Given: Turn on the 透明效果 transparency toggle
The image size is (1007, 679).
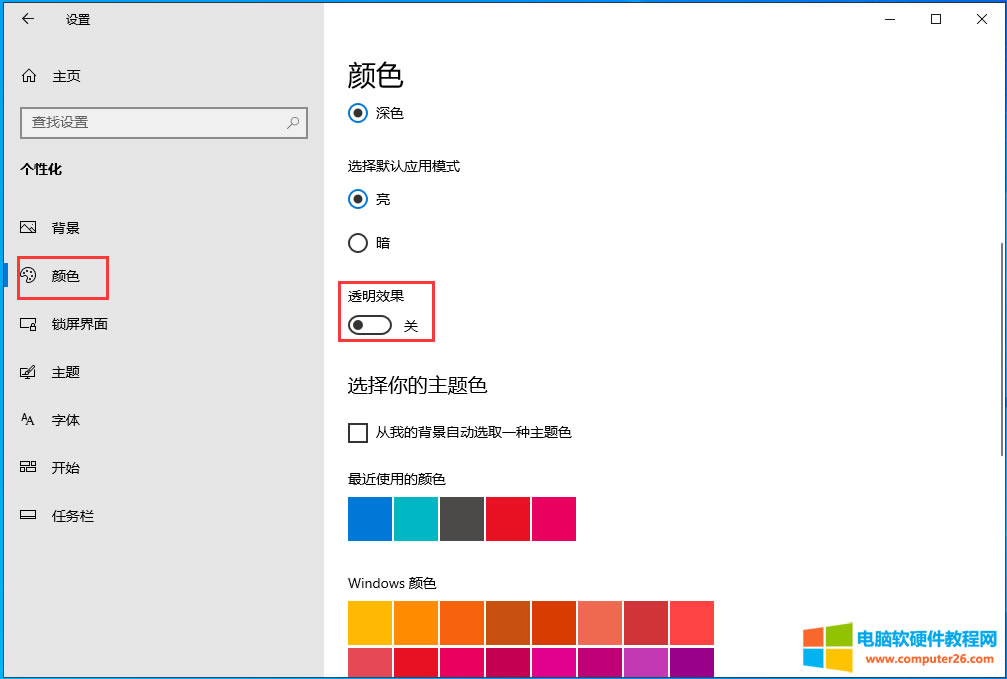Looking at the screenshot, I should 369,324.
